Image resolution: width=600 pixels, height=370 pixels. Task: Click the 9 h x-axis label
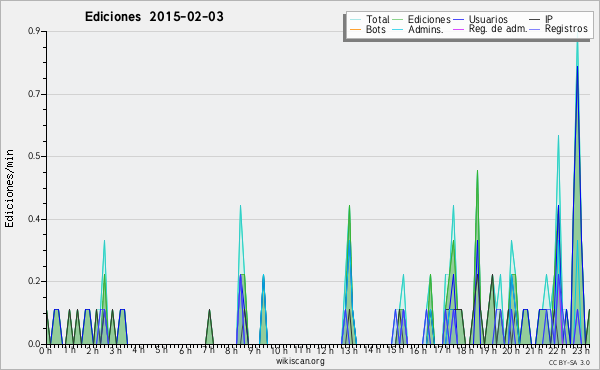[254, 350]
